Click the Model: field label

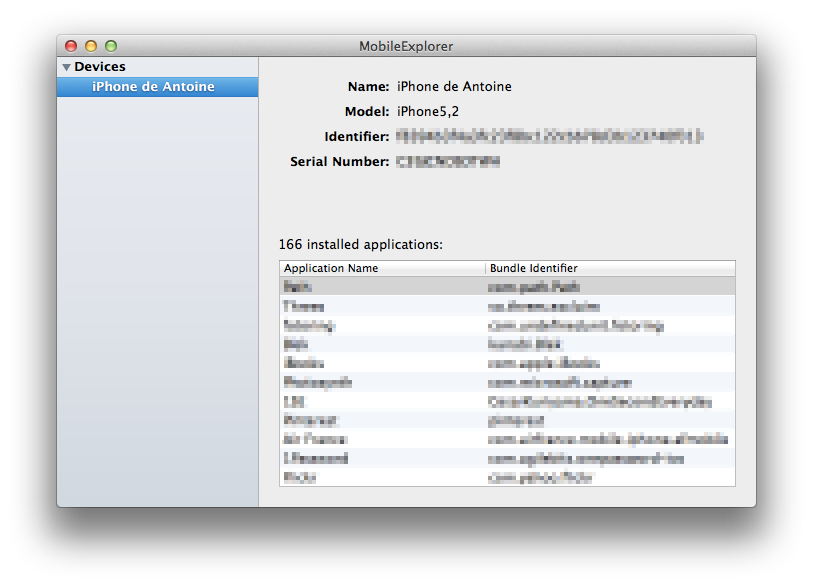367,111
